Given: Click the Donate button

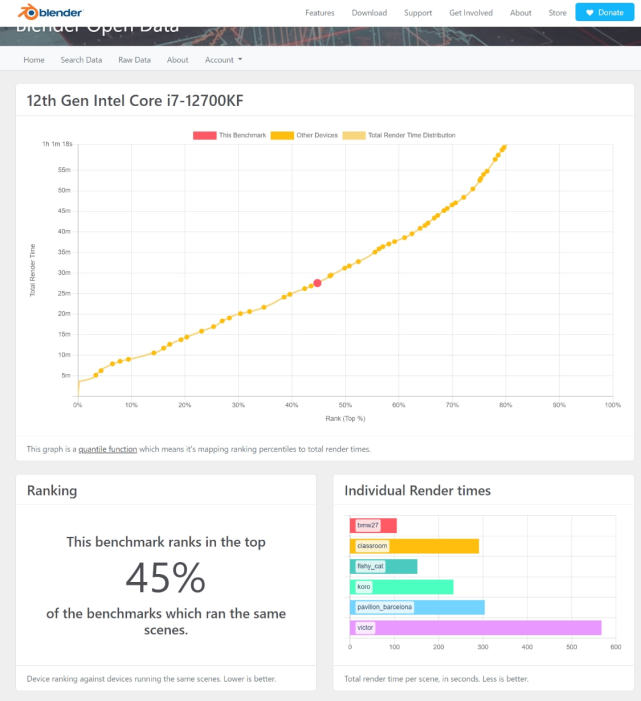Looking at the screenshot, I should pos(604,12).
